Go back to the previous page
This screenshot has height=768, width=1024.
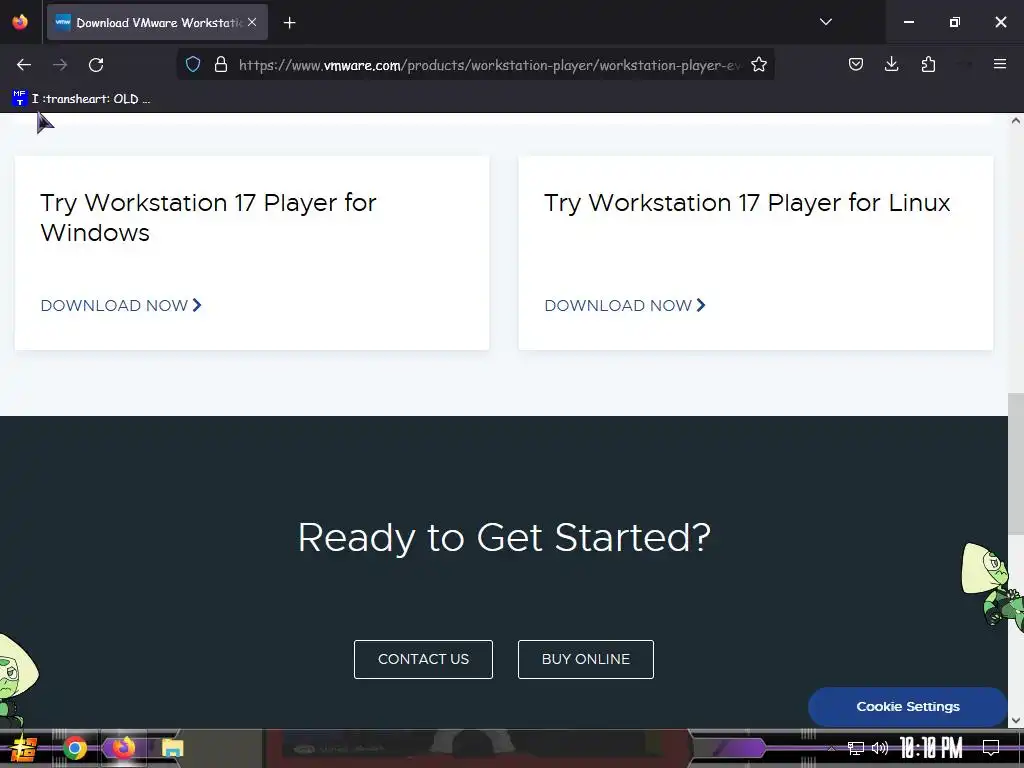point(24,65)
